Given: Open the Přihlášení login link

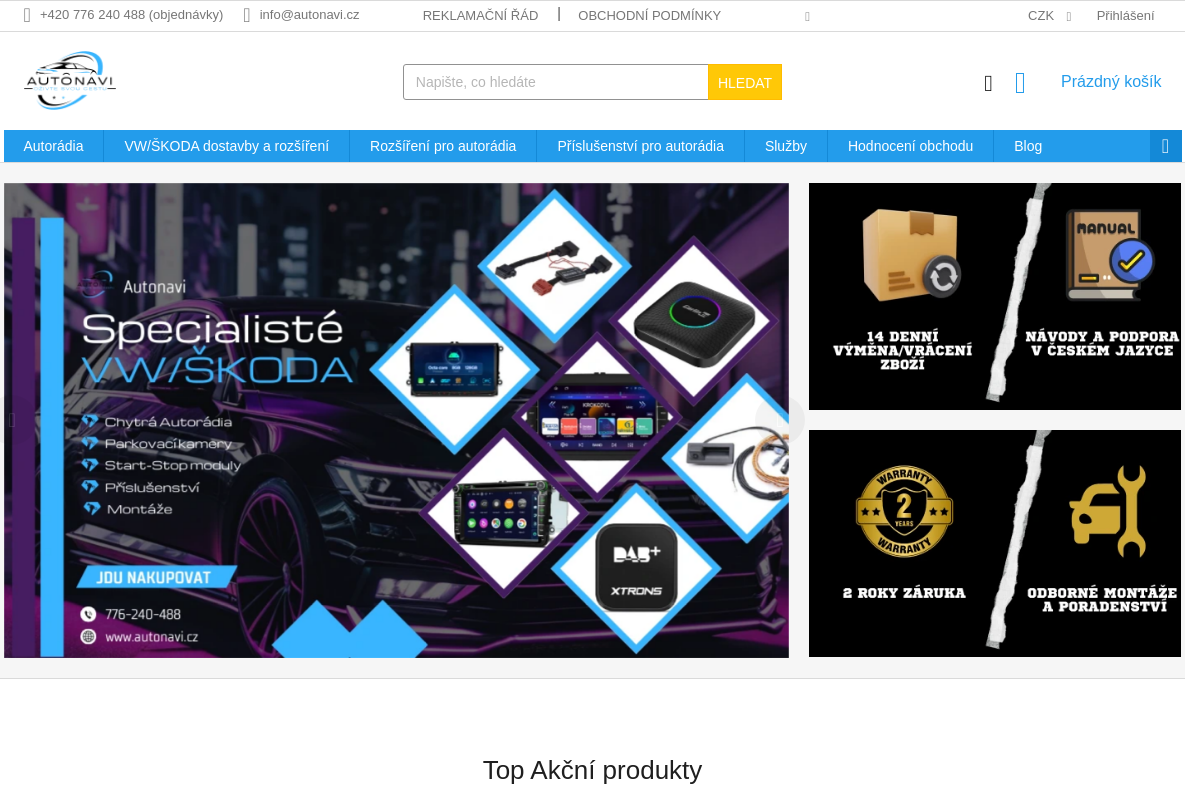Looking at the screenshot, I should click(x=1125, y=16).
